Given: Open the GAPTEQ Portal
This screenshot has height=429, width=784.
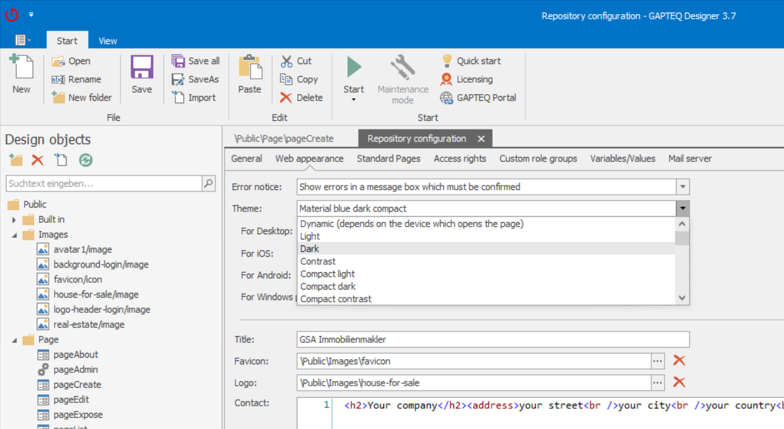Looking at the screenshot, I should (x=478, y=98).
